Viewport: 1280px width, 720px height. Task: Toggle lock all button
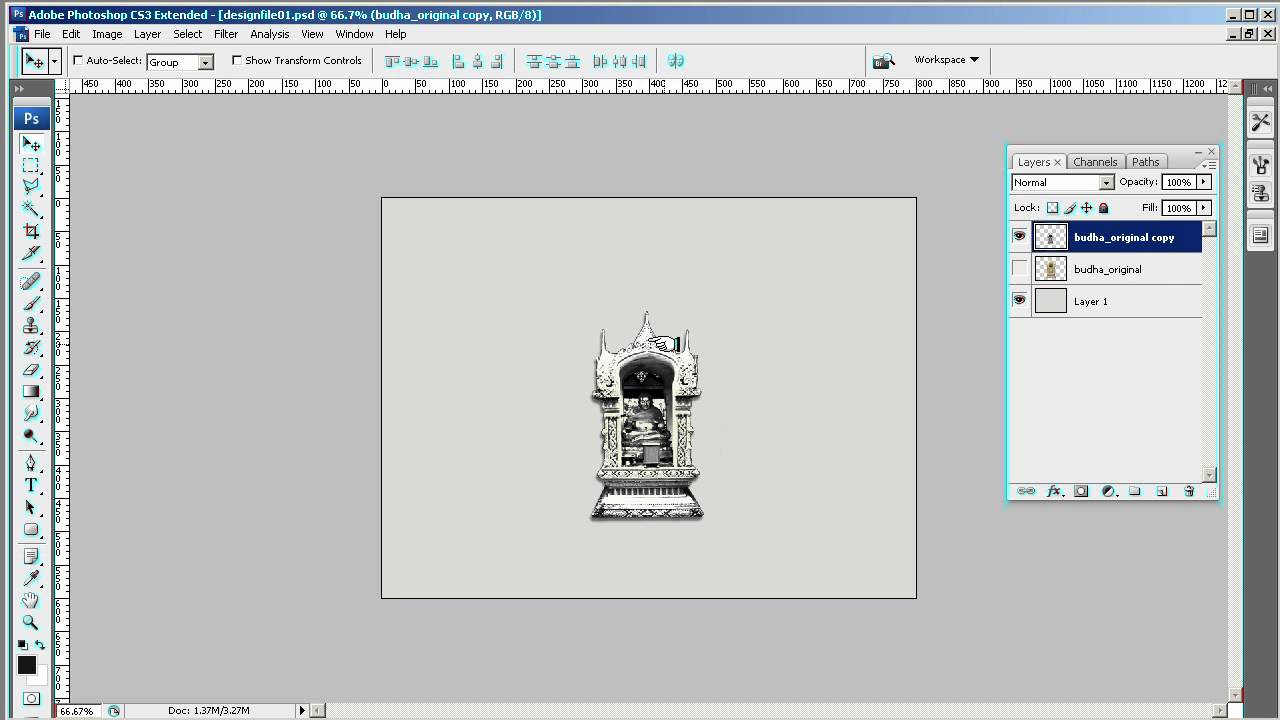[1104, 208]
